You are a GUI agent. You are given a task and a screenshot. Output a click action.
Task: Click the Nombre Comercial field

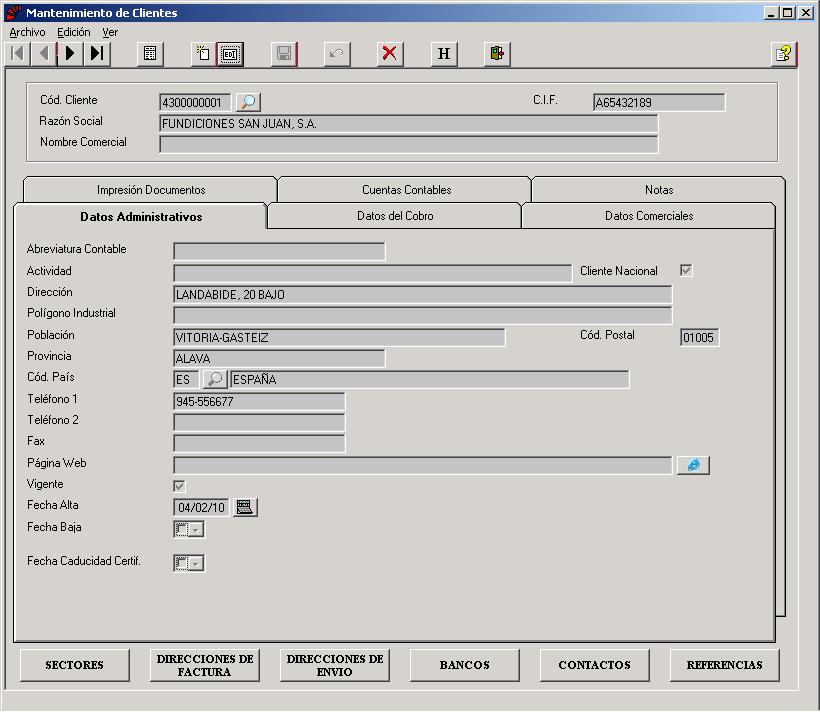[x=408, y=144]
